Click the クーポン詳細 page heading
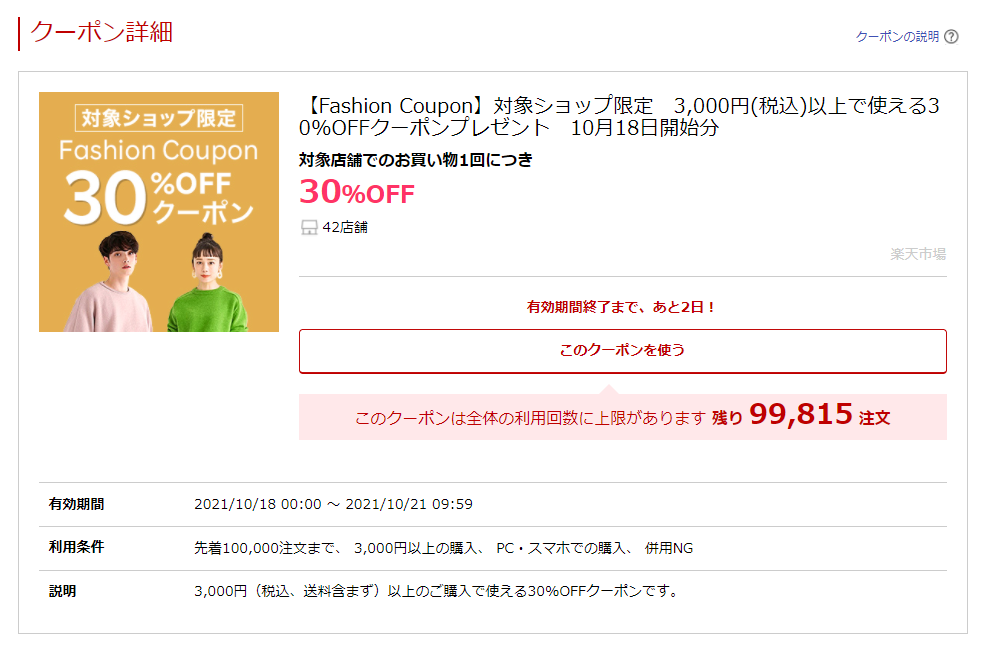 click(102, 32)
